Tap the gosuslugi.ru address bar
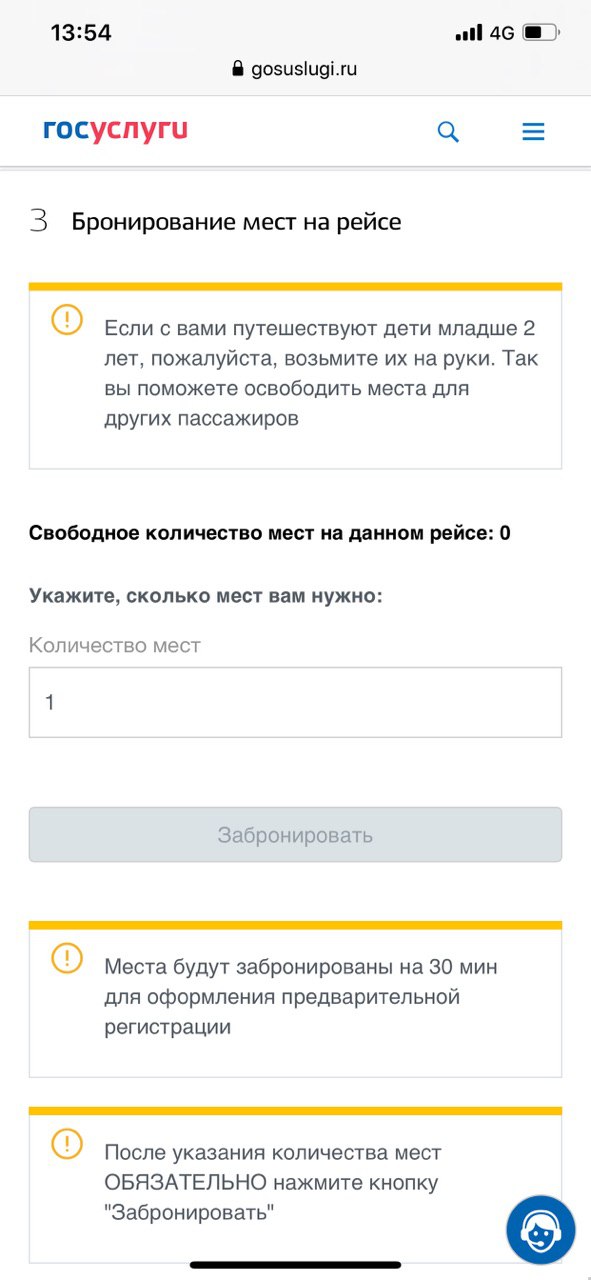Image resolution: width=591 pixels, height=1280 pixels. tap(295, 69)
